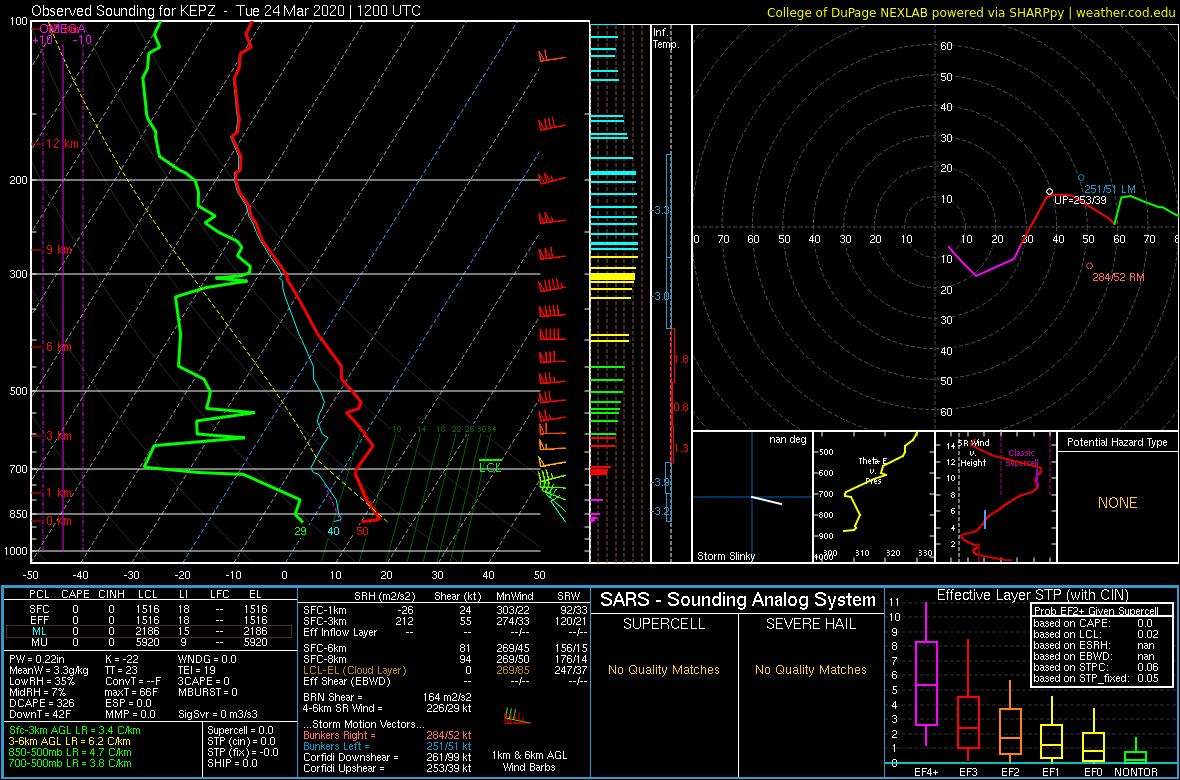Click the '3-6km AGL LR = 6.2 C/km' line
Viewport: 1180px width, 780px height.
tap(72, 741)
